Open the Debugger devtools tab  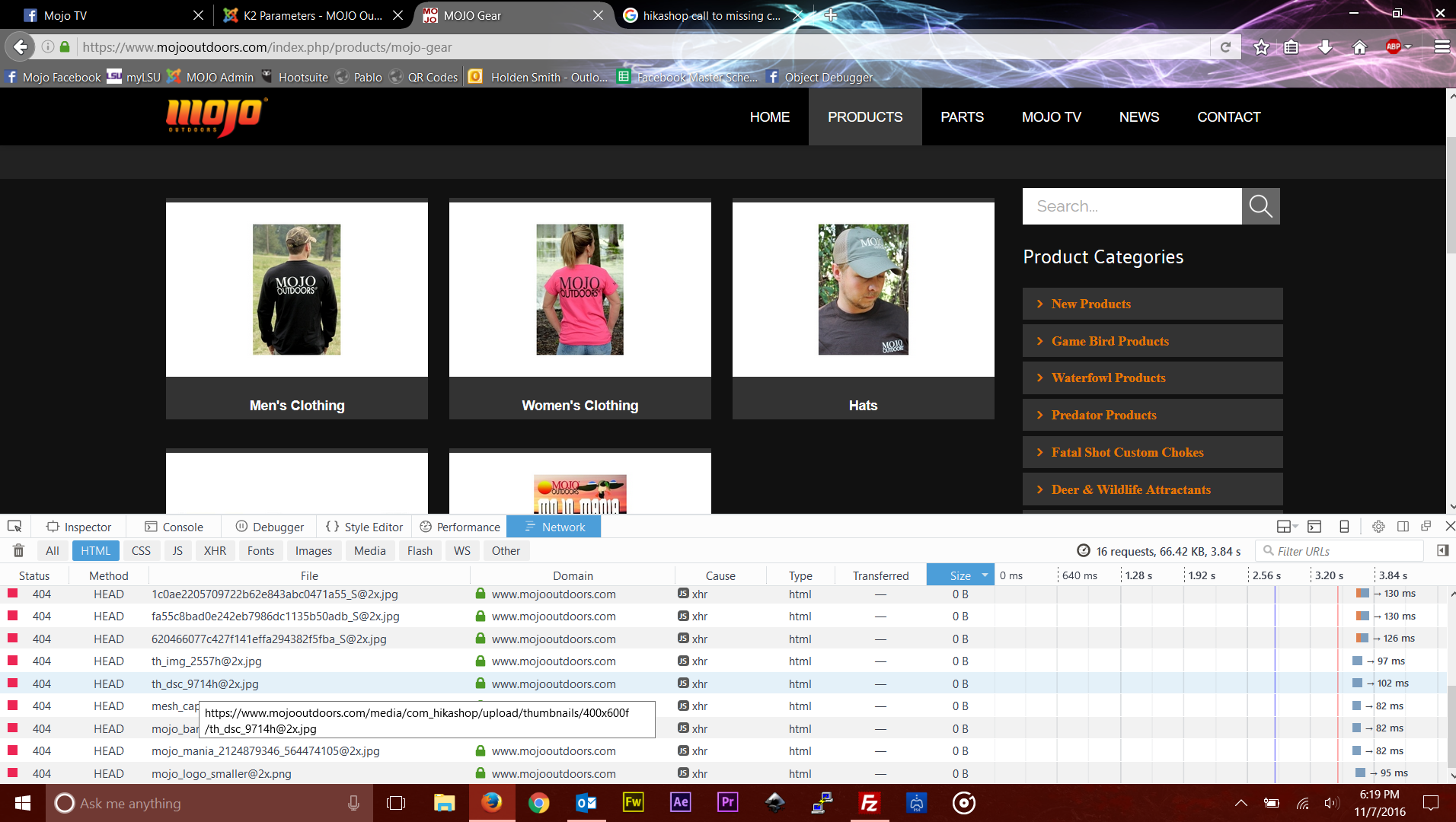[270, 527]
